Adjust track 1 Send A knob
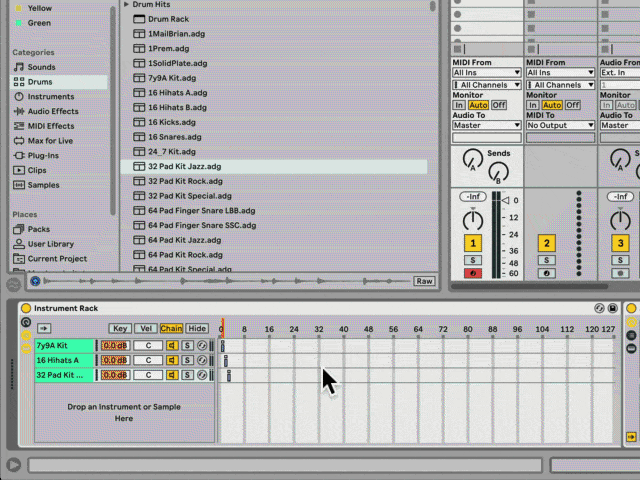The height and width of the screenshot is (480, 640). [x=472, y=159]
